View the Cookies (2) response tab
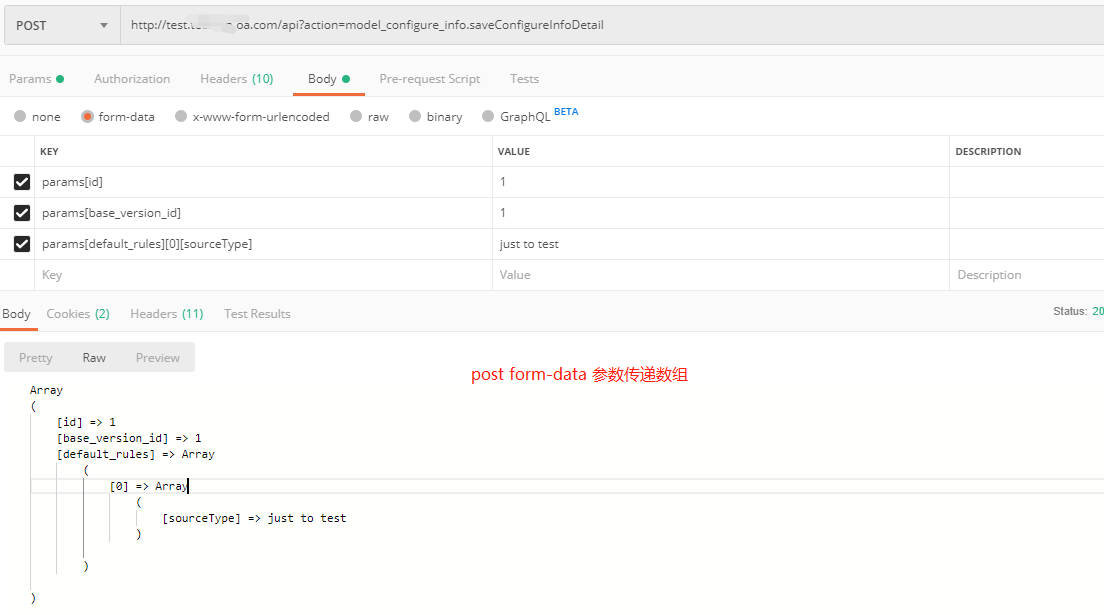 pyautogui.click(x=77, y=313)
